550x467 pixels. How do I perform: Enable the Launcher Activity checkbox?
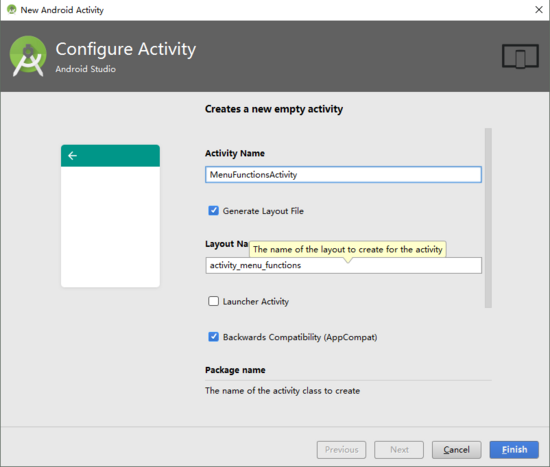coord(213,301)
